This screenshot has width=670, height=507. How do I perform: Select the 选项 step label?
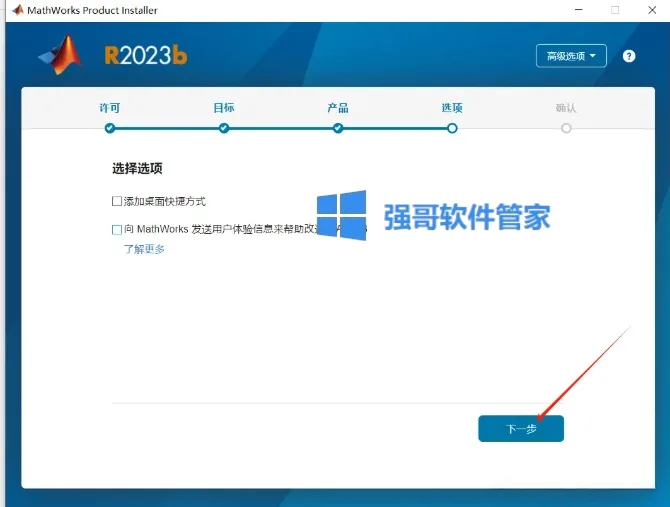452,108
